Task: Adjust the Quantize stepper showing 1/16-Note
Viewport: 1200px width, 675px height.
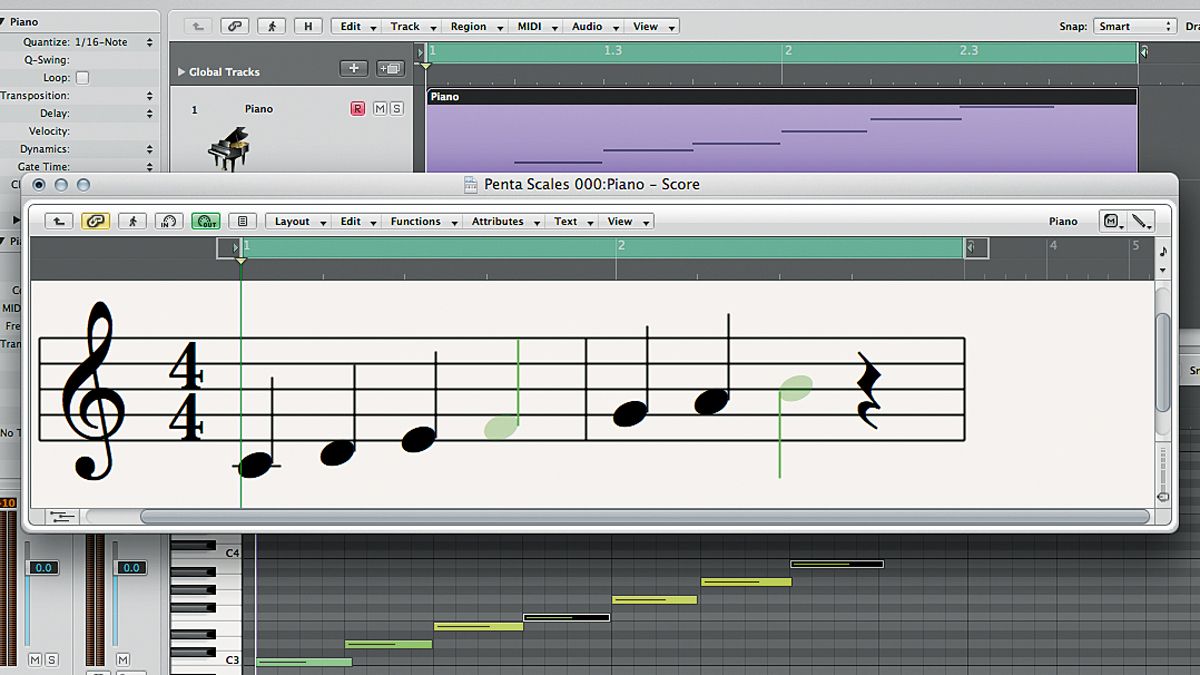Action: [x=150, y=42]
